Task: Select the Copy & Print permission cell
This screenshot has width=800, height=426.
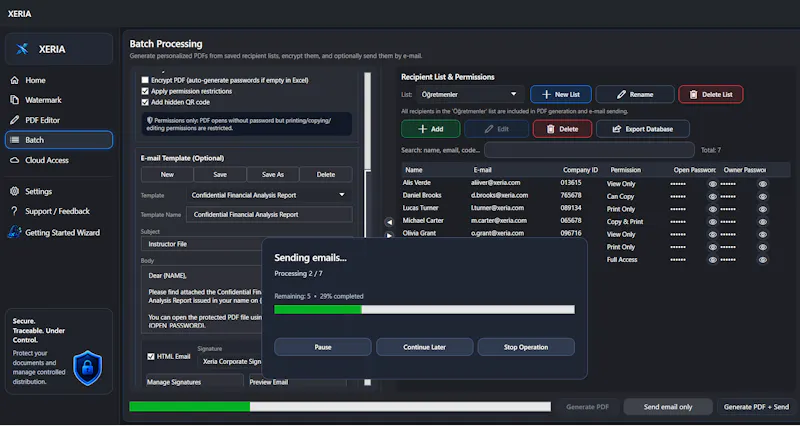Action: coord(625,222)
